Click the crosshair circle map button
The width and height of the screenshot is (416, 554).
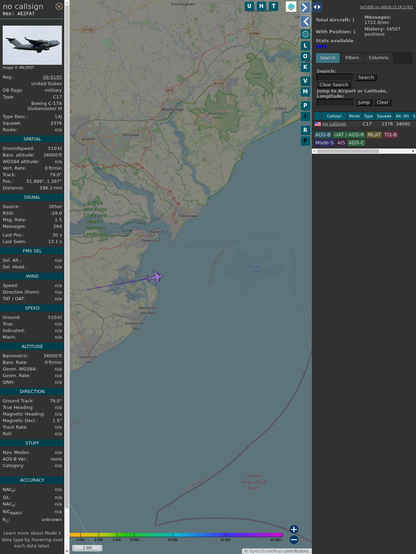click(305, 34)
